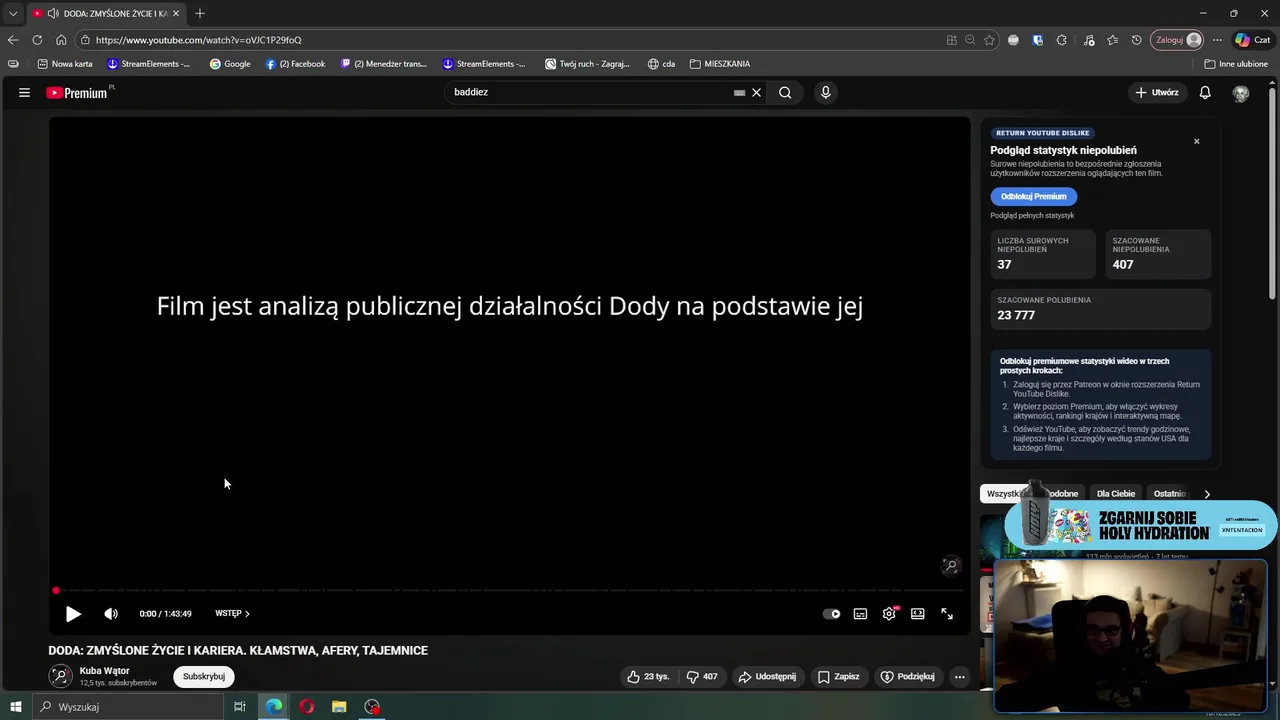The image size is (1280, 720).
Task: Click the Utwórz create button
Action: pyautogui.click(x=1157, y=92)
